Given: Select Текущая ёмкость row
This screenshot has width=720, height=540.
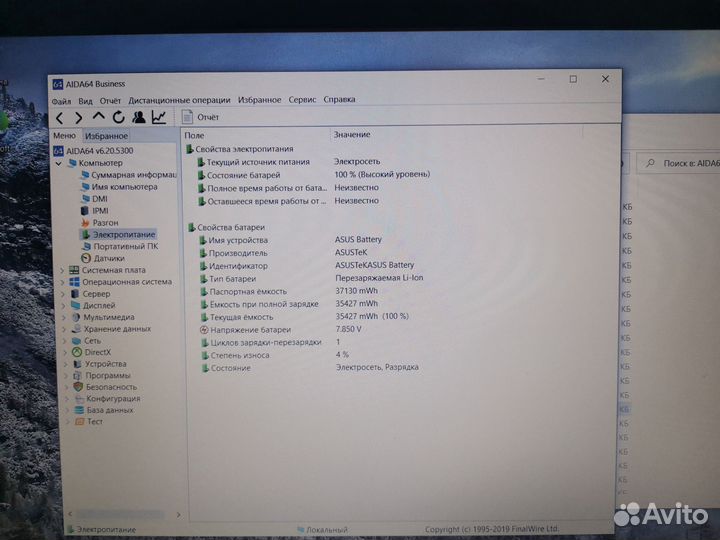Looking at the screenshot, I should [314, 317].
